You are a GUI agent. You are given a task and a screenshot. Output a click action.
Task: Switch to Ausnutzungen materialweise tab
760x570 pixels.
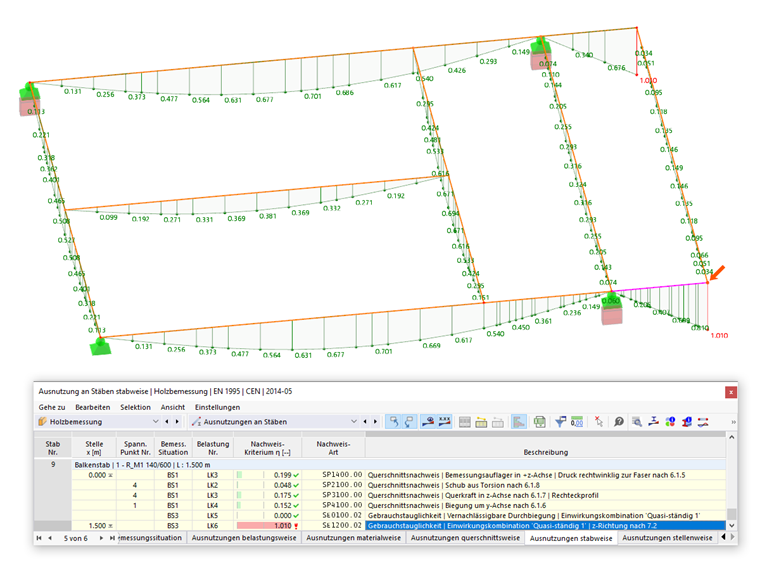(353, 538)
